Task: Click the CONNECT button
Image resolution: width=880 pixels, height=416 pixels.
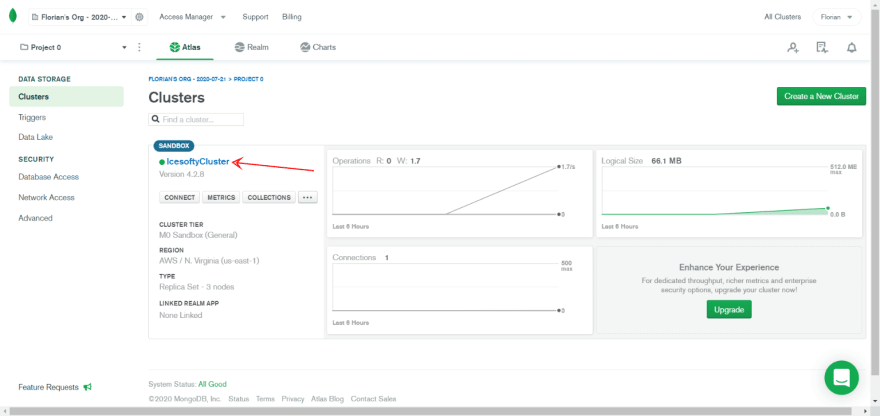Action: 180,197
